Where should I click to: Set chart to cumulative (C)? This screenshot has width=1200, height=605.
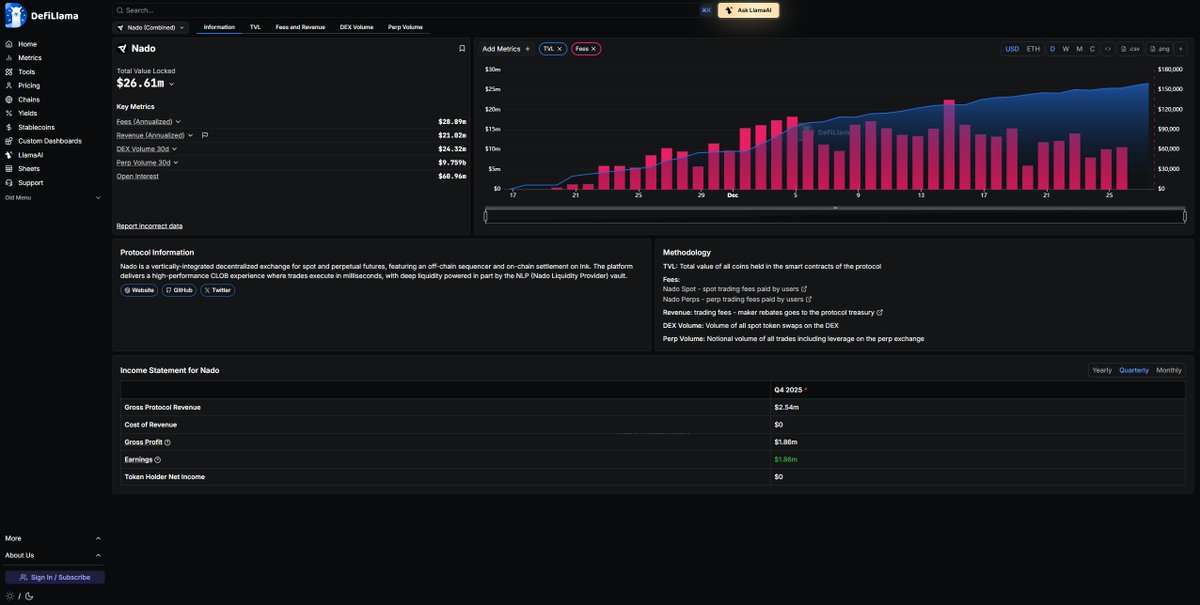(1092, 48)
